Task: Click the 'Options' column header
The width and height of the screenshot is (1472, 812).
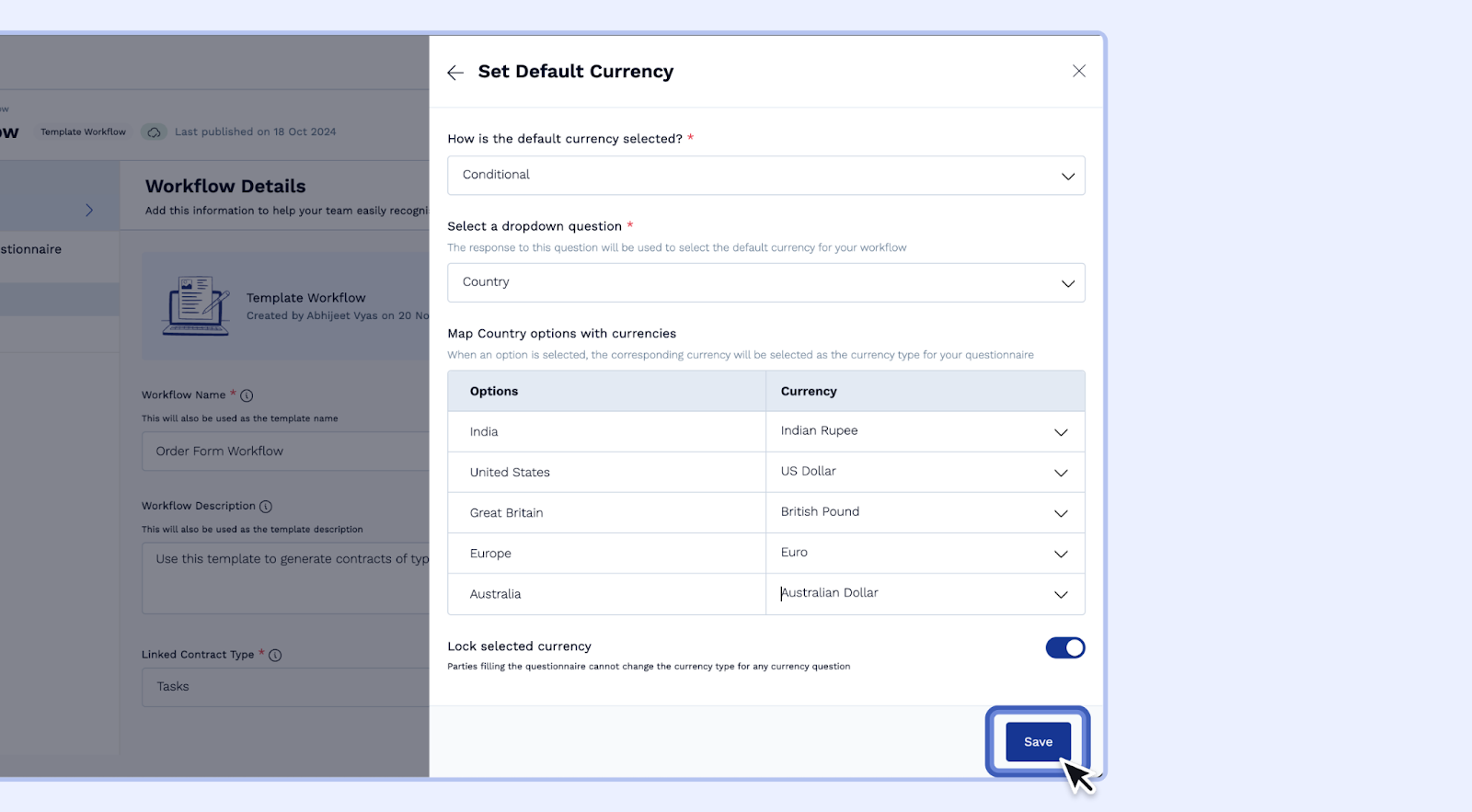Action: [607, 391]
